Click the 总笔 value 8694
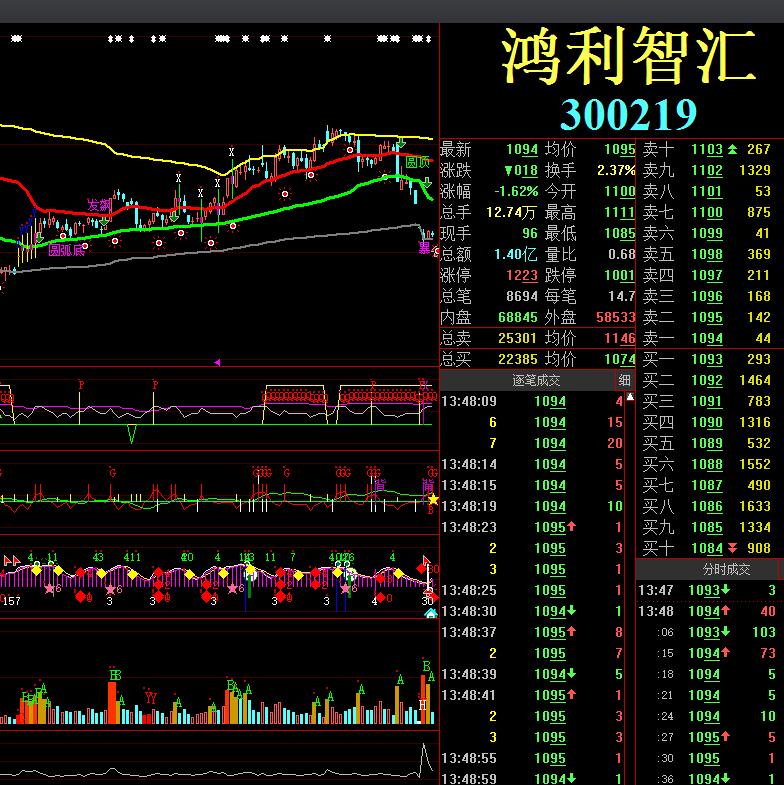 click(x=522, y=296)
